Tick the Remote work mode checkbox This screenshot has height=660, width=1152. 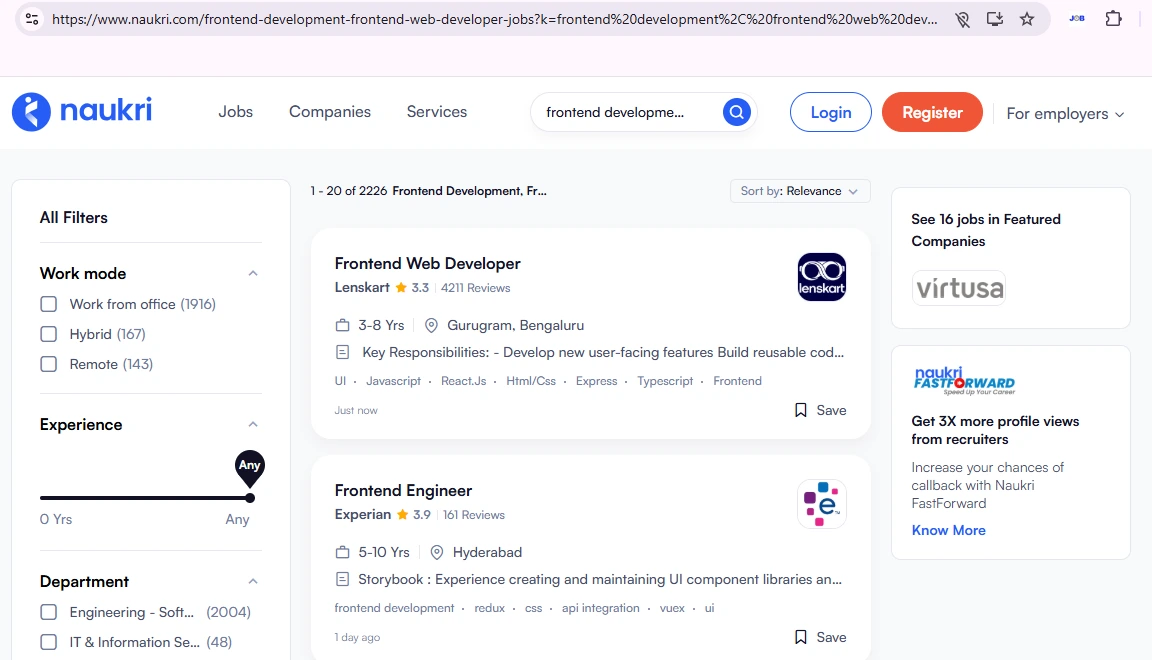point(49,364)
